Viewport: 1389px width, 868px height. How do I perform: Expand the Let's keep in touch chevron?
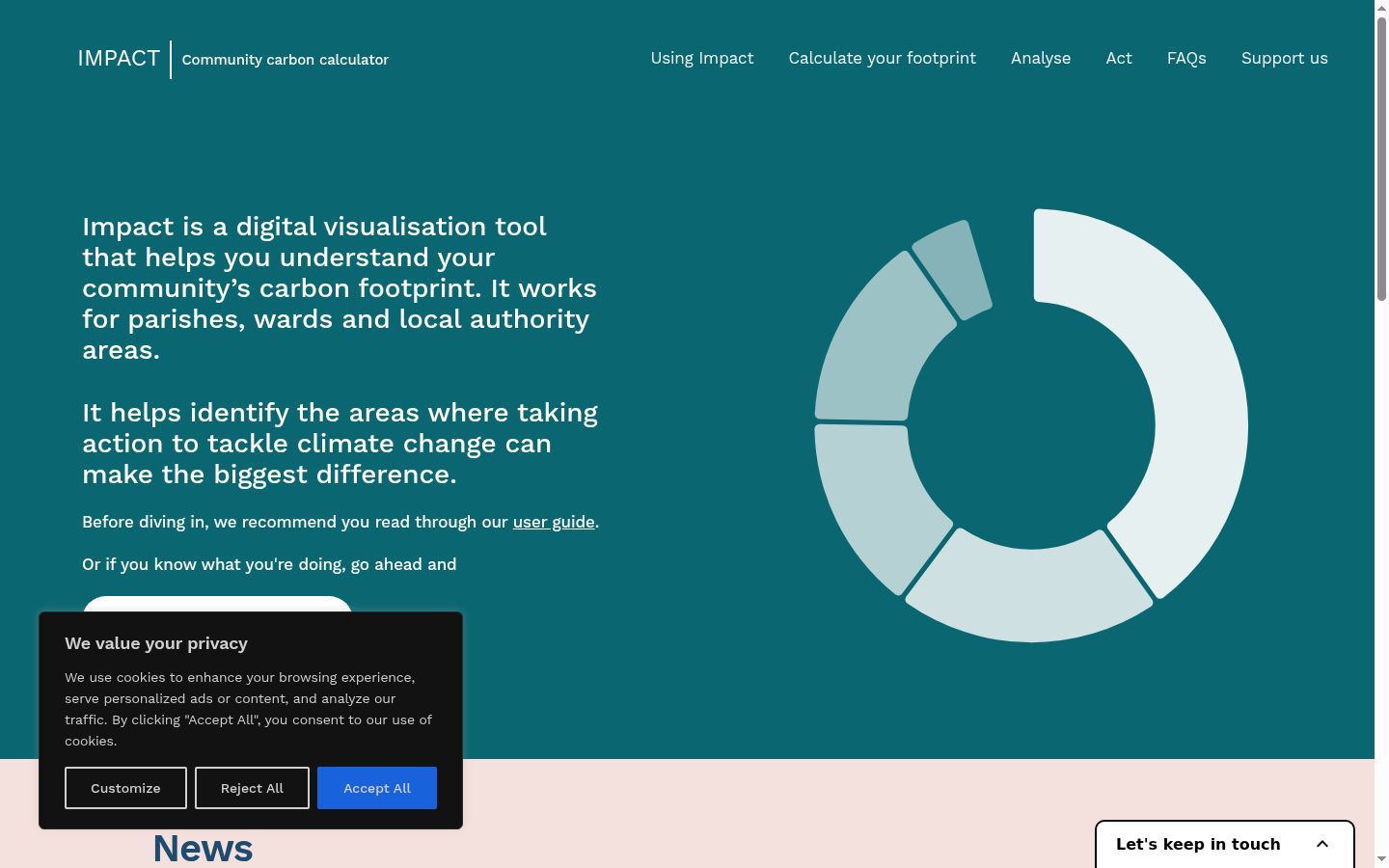[1322, 844]
